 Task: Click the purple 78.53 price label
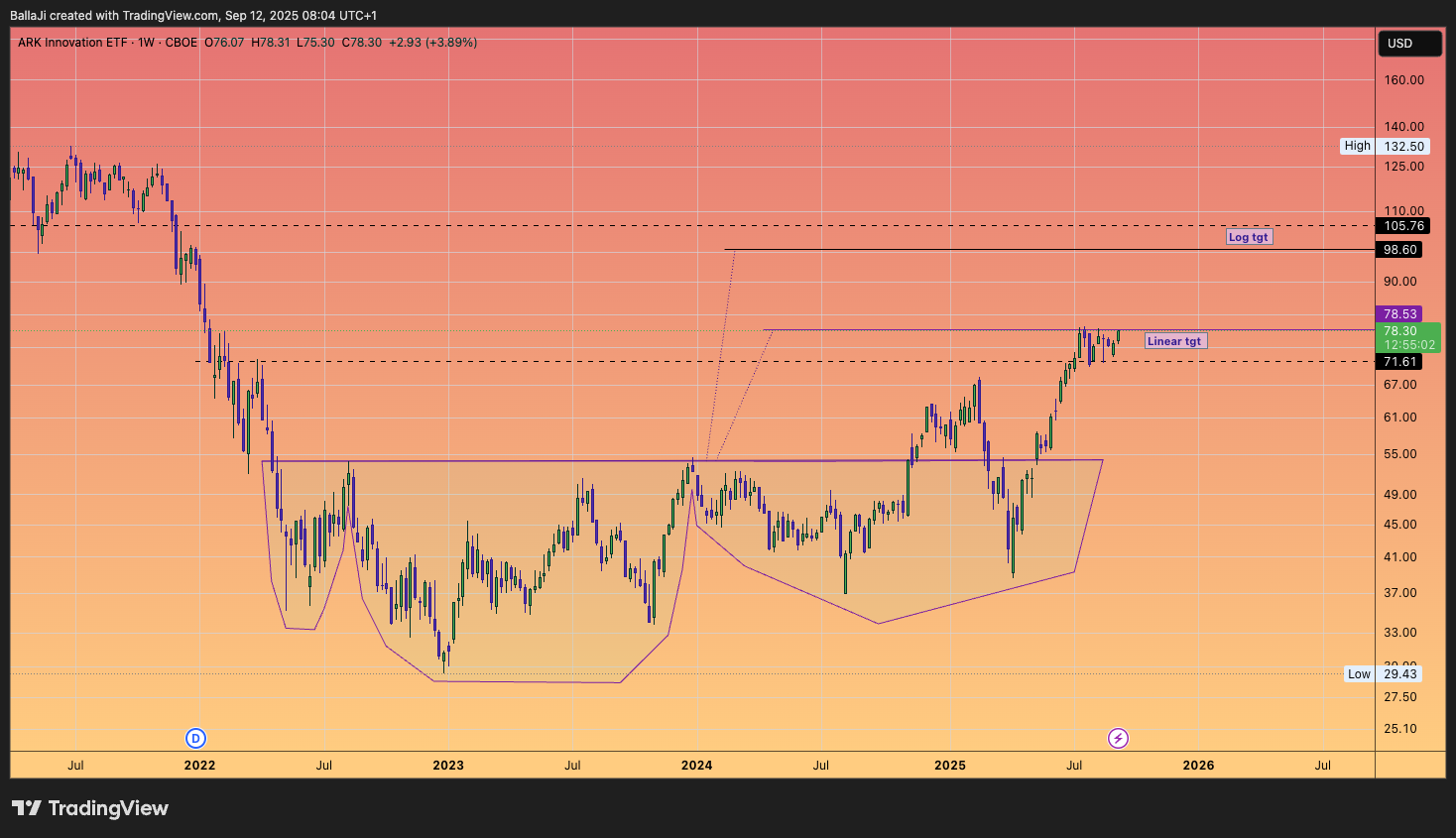(x=1399, y=313)
